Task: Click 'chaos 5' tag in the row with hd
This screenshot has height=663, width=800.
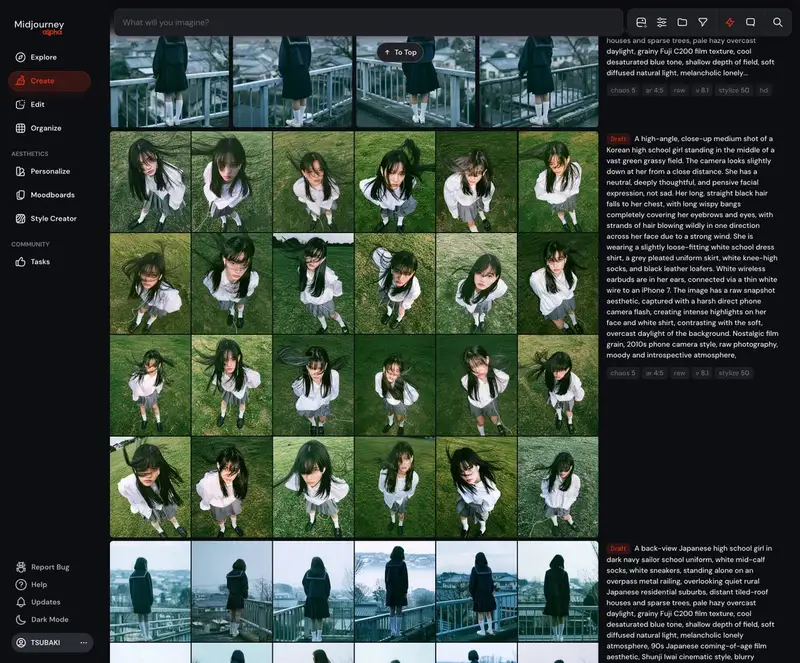Action: pyautogui.click(x=623, y=90)
